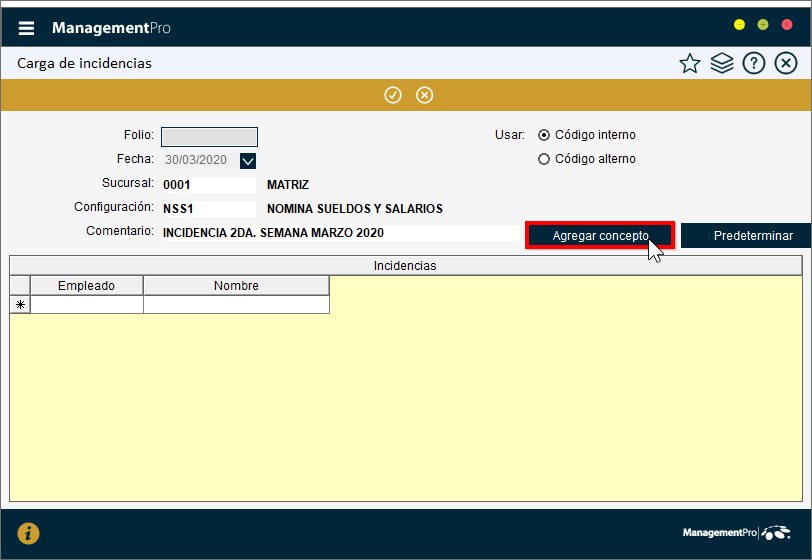This screenshot has width=812, height=560.
Task: Cancel with the X in the gold bar
Action: click(424, 95)
